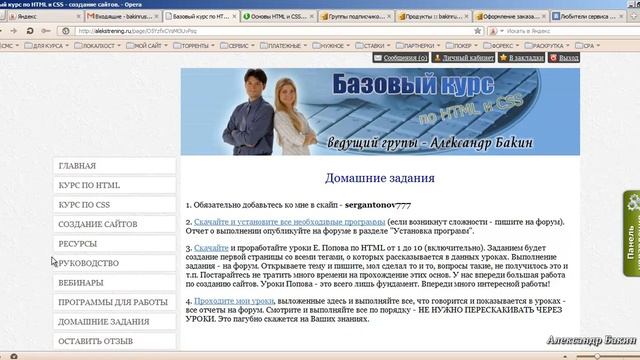Expand the CPA bookmarks folder
Screen dimensions: 640x360
click(x=587, y=46)
